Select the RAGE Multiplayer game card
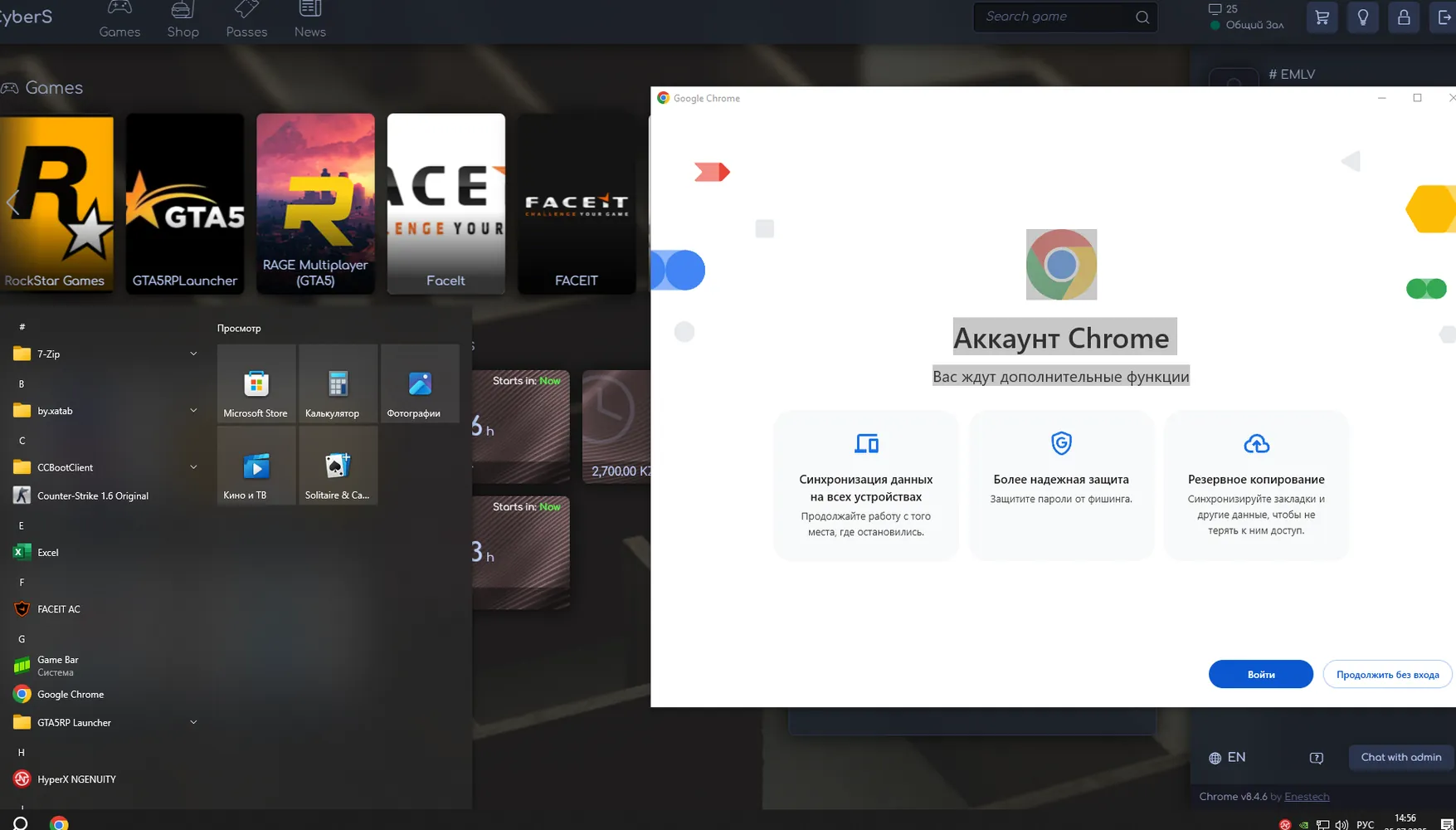 (x=315, y=203)
